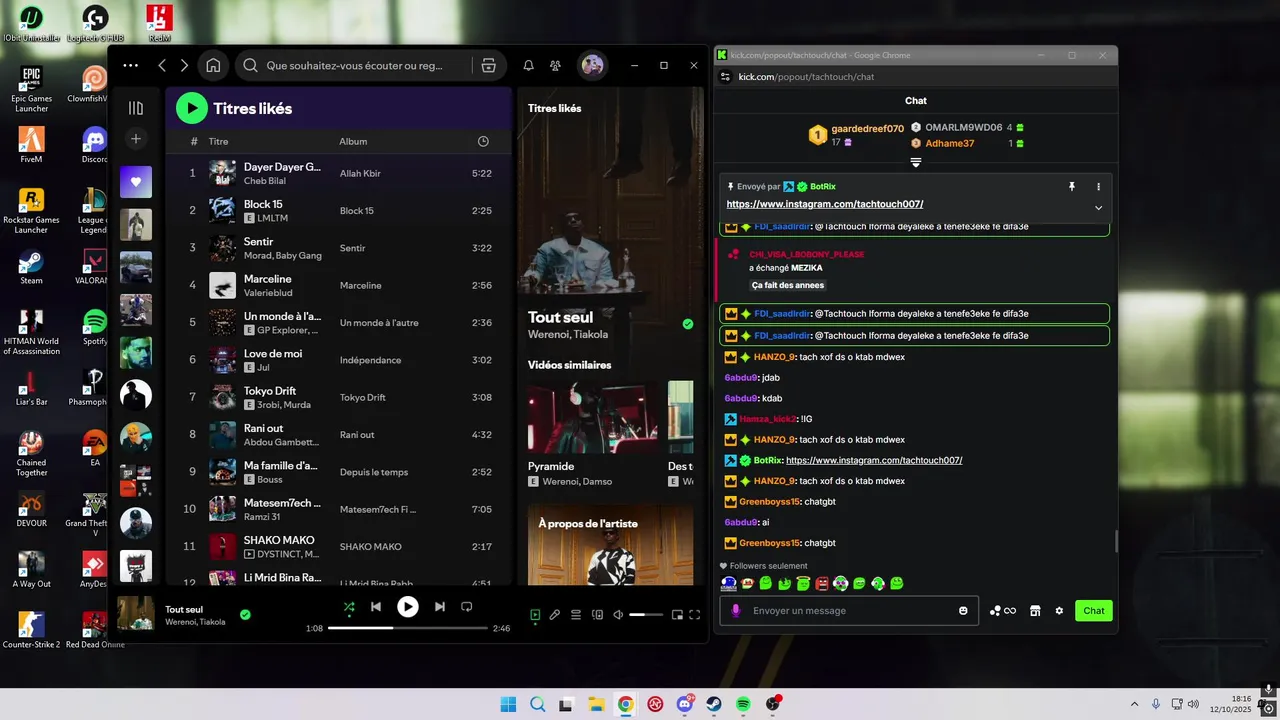
Task: Sort by the duration clock header
Action: (483, 142)
